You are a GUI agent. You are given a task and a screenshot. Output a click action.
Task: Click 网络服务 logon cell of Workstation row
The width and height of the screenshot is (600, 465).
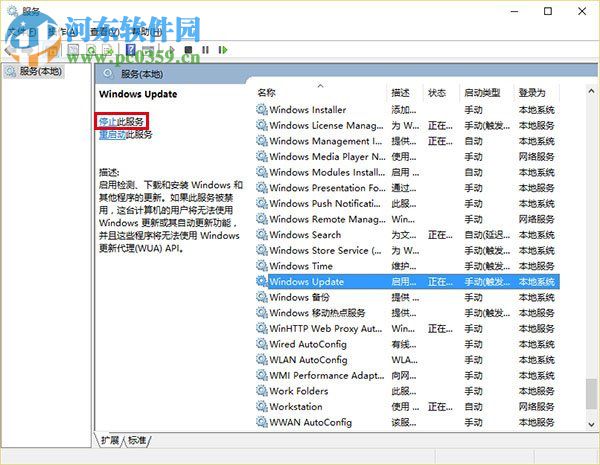coord(536,406)
